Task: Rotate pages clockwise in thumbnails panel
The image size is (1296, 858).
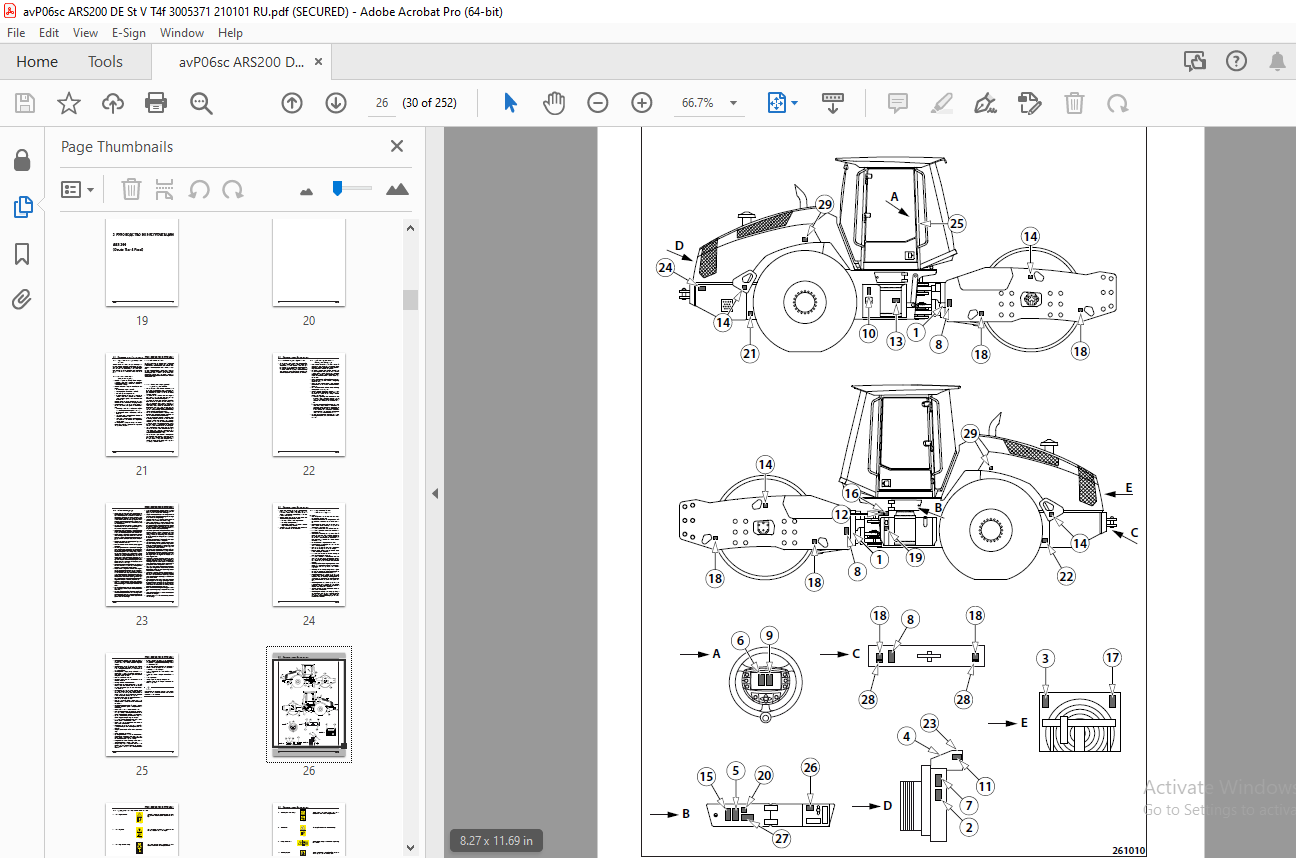Action: click(232, 189)
